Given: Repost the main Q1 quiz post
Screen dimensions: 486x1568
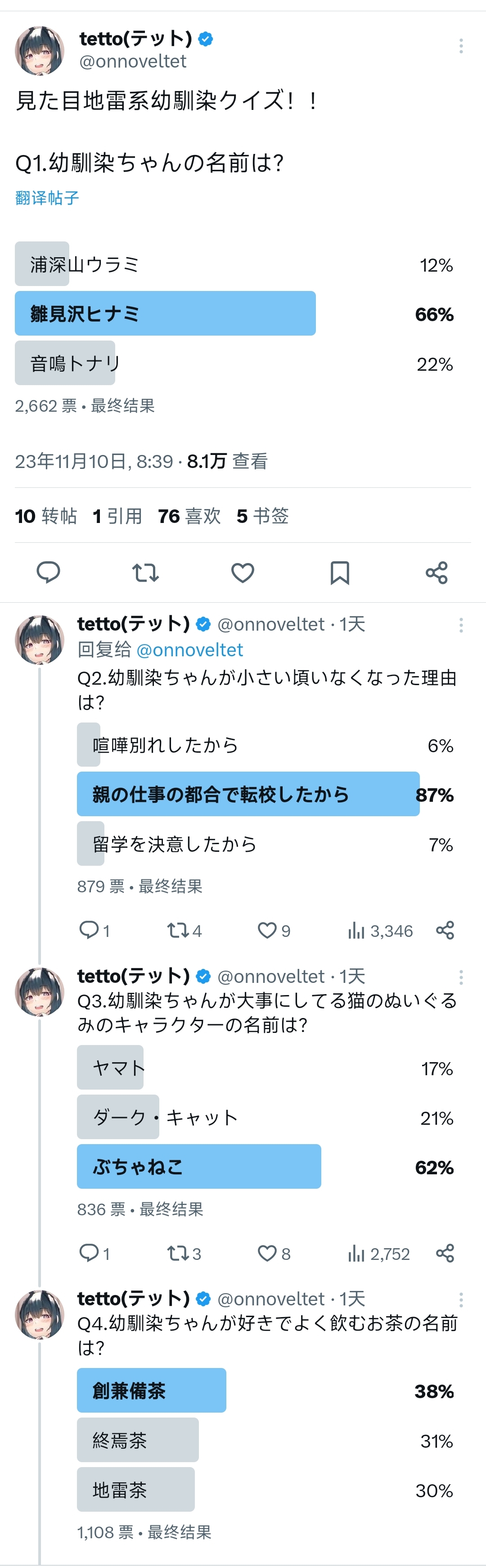Looking at the screenshot, I should click(145, 573).
